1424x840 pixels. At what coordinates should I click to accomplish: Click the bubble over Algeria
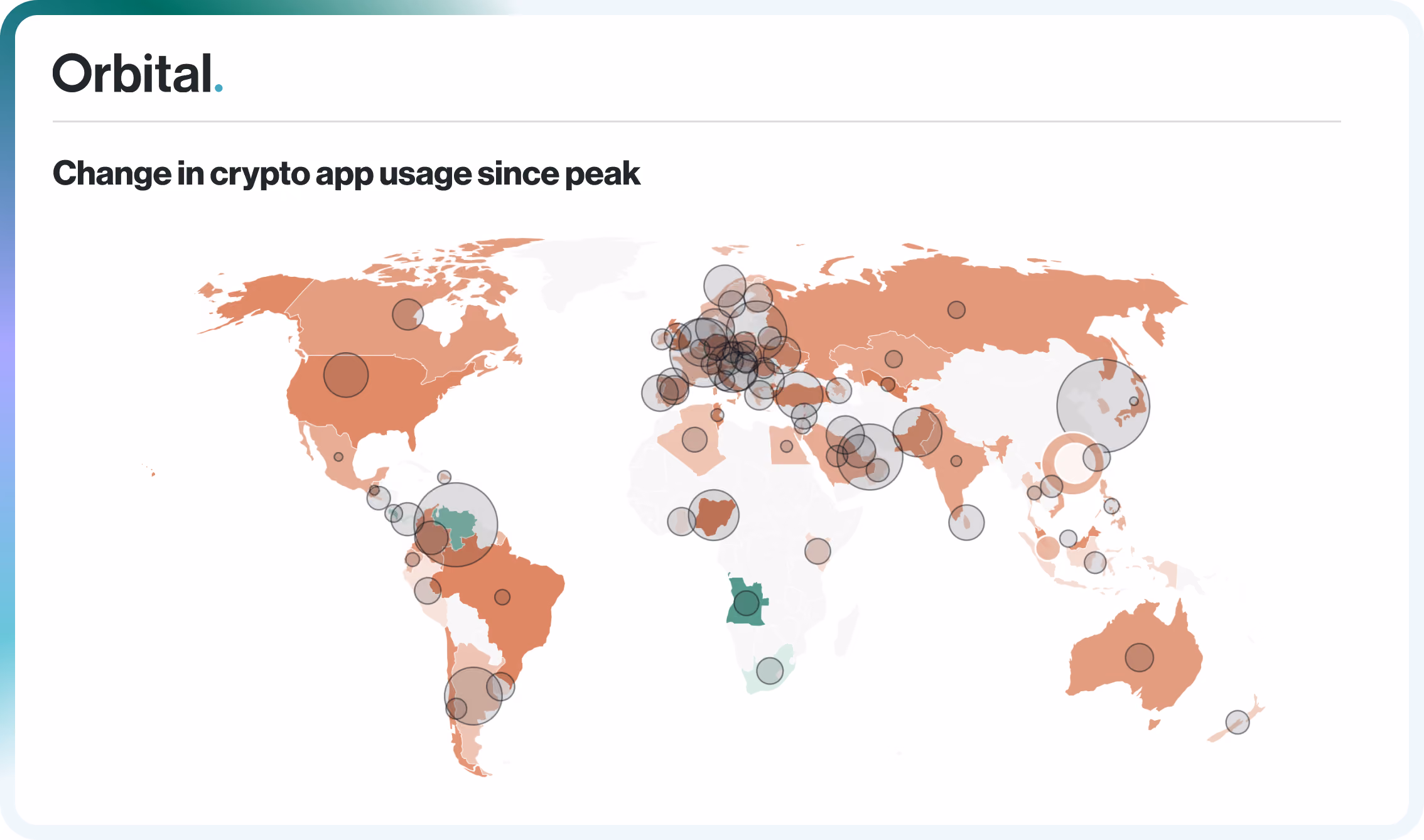click(x=694, y=439)
